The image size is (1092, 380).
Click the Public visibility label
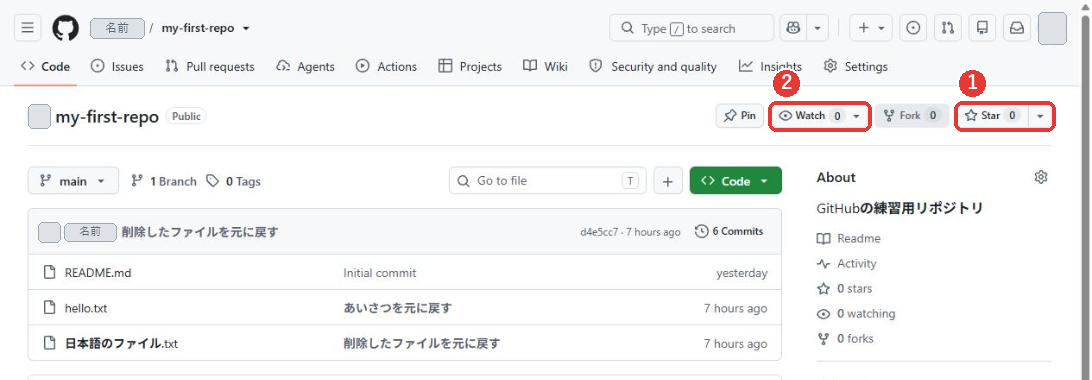[186, 116]
